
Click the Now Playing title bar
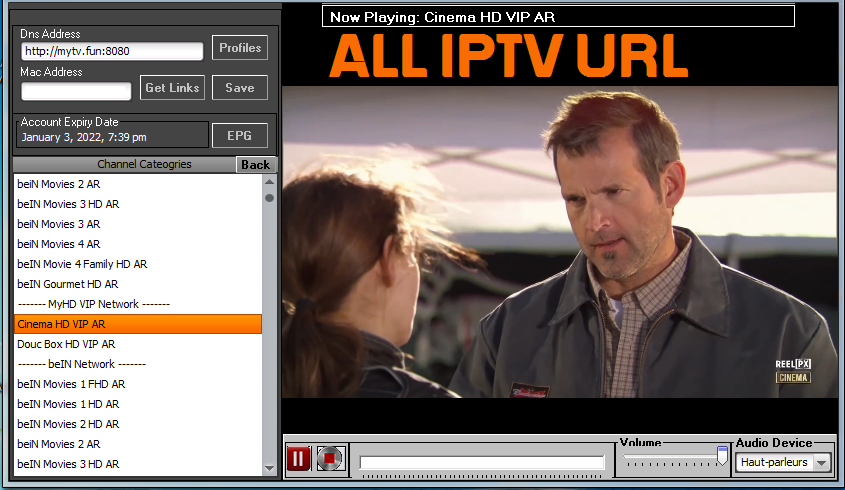pos(558,16)
